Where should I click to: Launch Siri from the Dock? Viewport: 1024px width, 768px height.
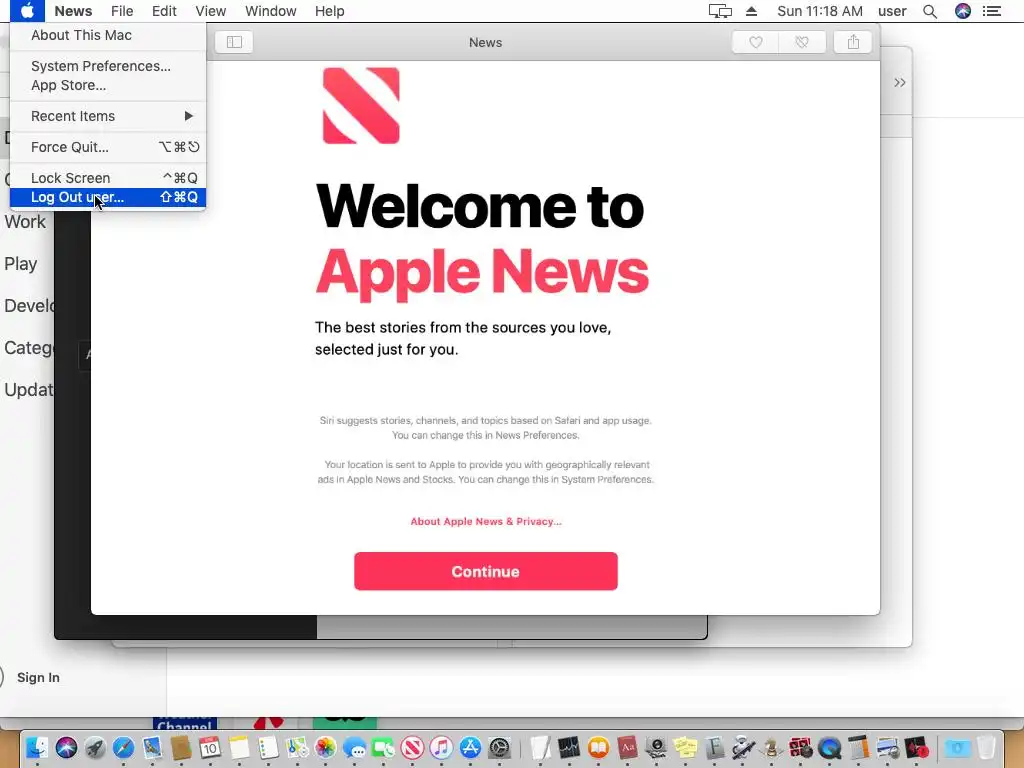tap(66, 748)
